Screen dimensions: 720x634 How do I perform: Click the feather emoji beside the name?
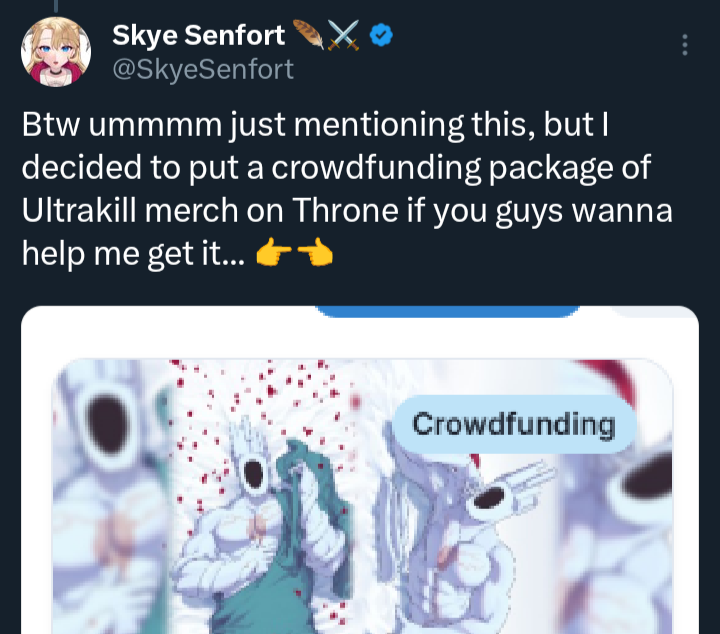308,34
